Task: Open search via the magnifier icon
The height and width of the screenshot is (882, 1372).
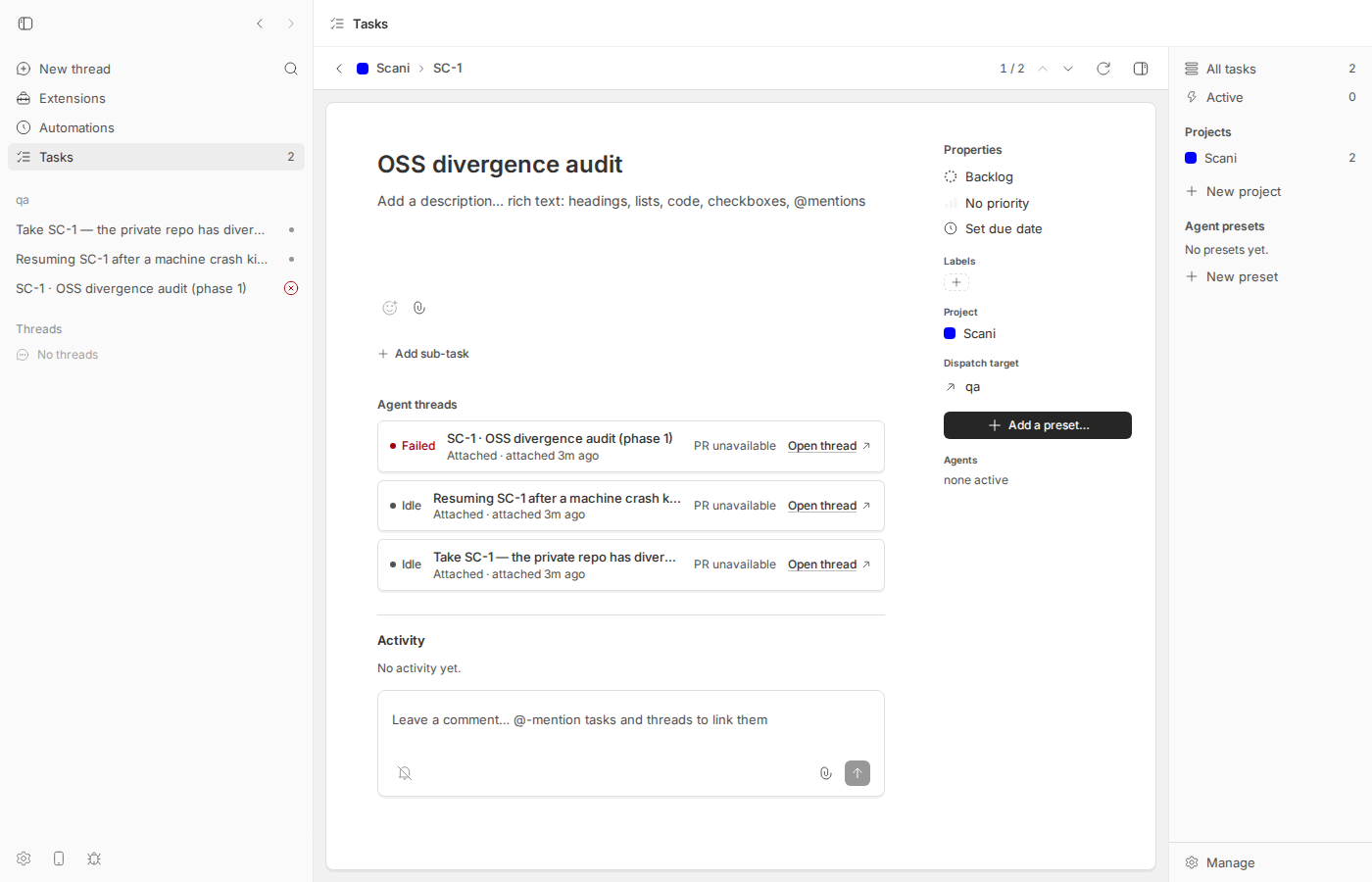Action: click(x=291, y=69)
